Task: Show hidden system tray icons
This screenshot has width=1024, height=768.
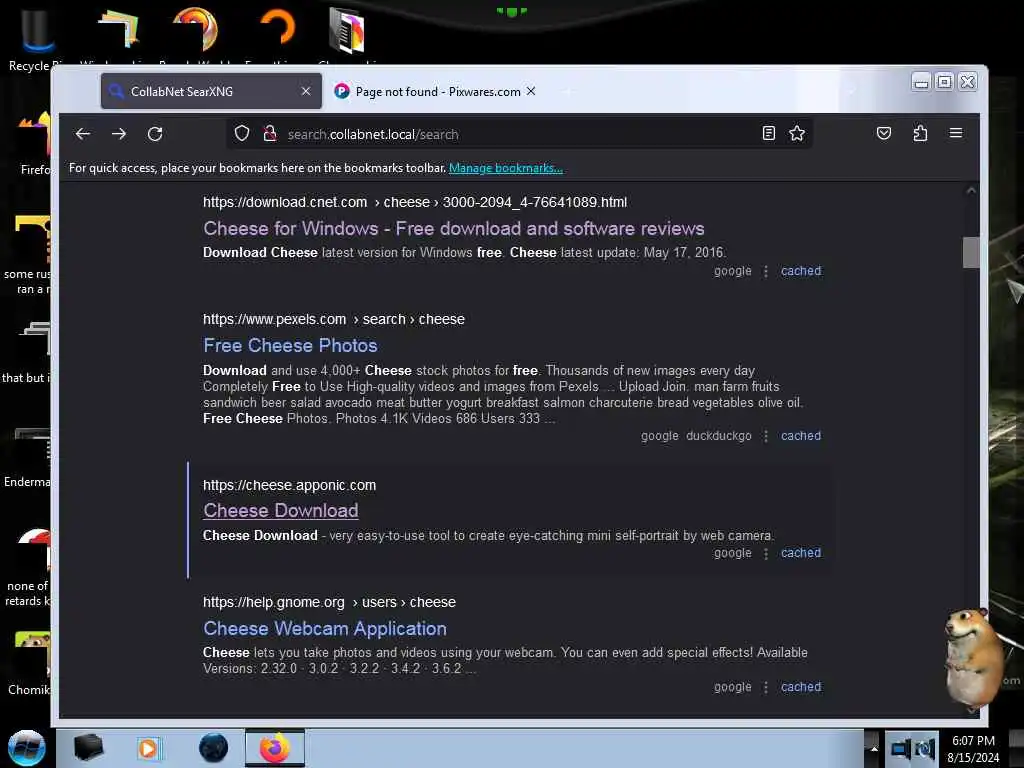Action: (874, 749)
